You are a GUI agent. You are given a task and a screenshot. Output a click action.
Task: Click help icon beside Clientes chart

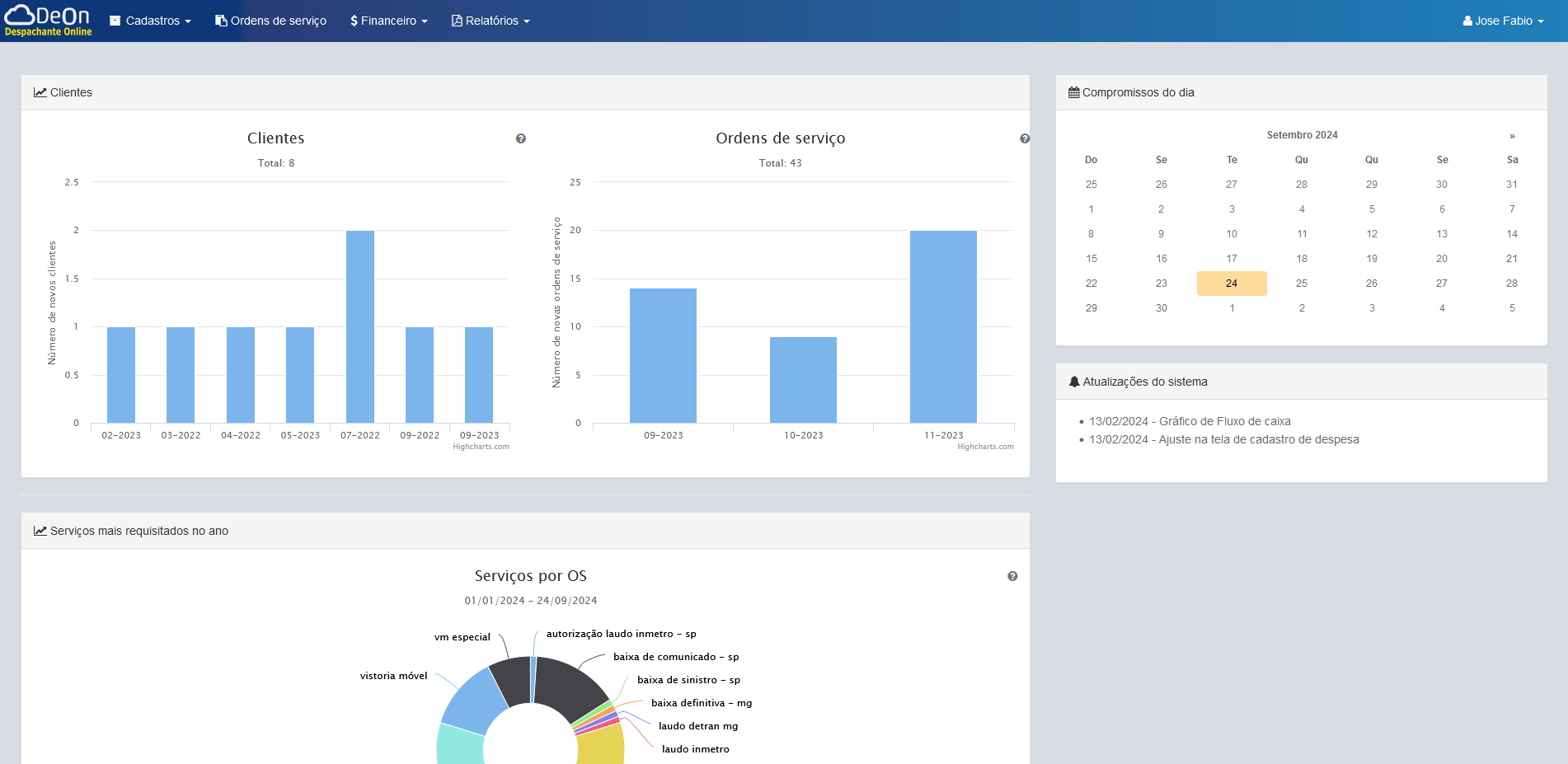tap(521, 138)
